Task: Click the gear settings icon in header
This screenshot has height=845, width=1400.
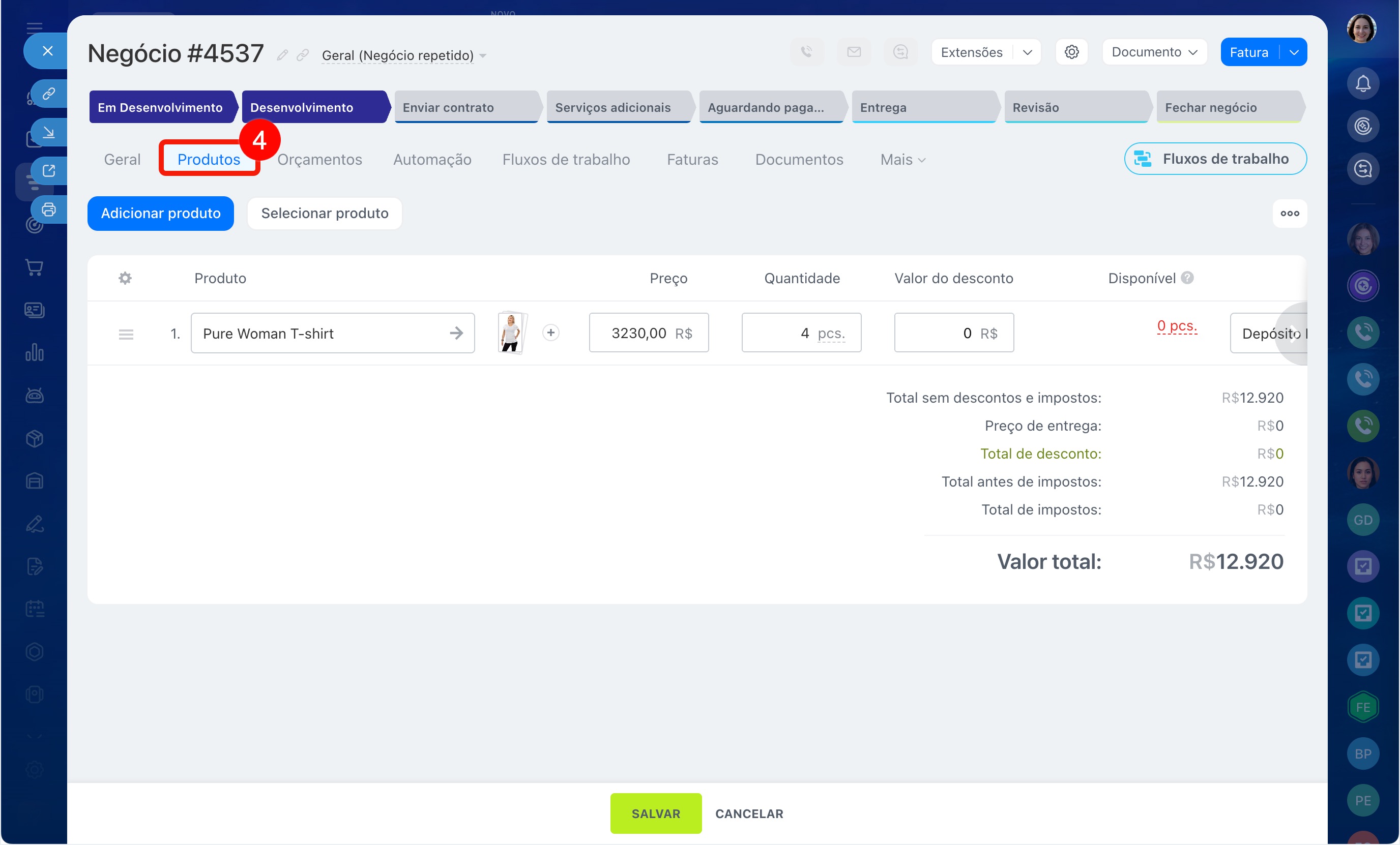Action: click(x=1071, y=52)
